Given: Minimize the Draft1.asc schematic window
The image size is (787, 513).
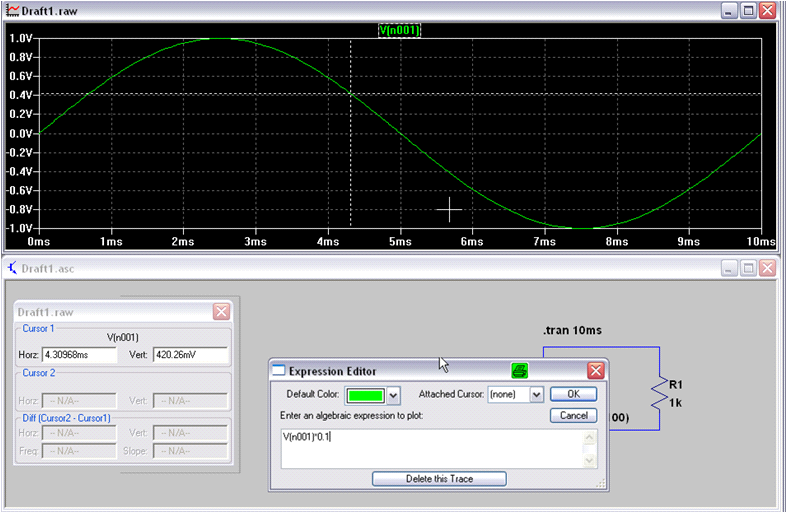Looking at the screenshot, I should click(x=729, y=268).
